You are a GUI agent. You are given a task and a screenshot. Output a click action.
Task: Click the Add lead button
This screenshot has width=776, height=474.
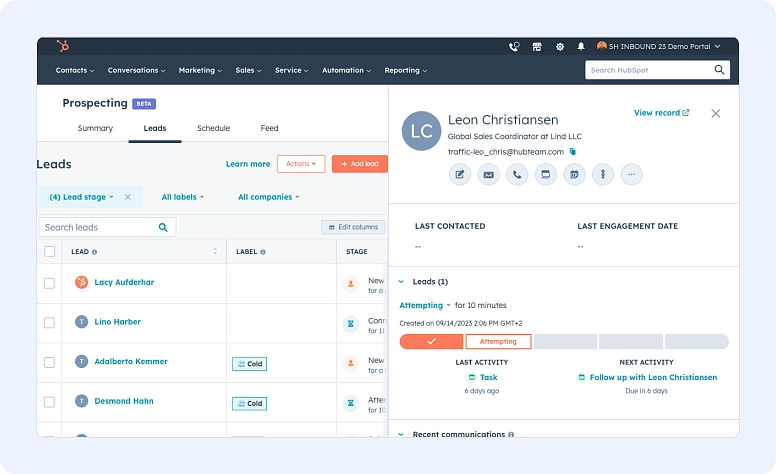[359, 164]
